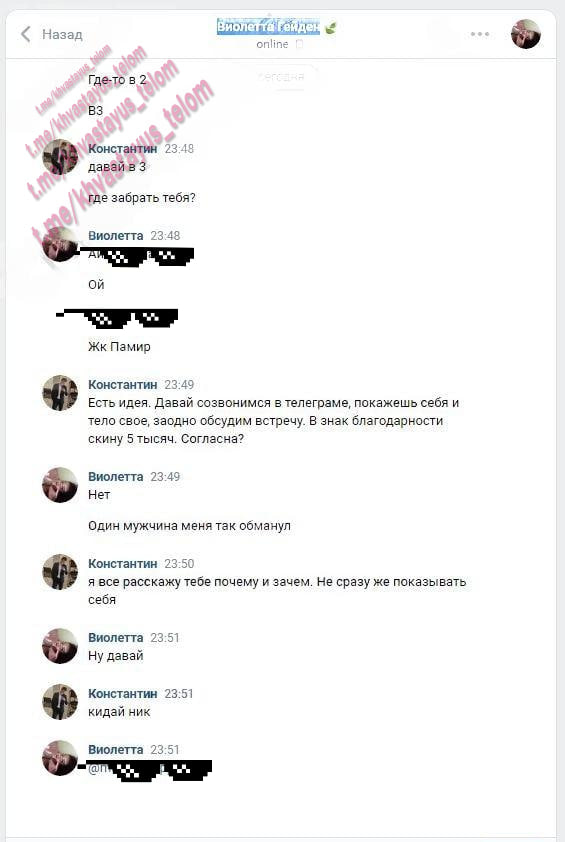Screen dimensions: 565x842
Task: Open Виолетта's name link at 23:49
Action: coord(115,476)
